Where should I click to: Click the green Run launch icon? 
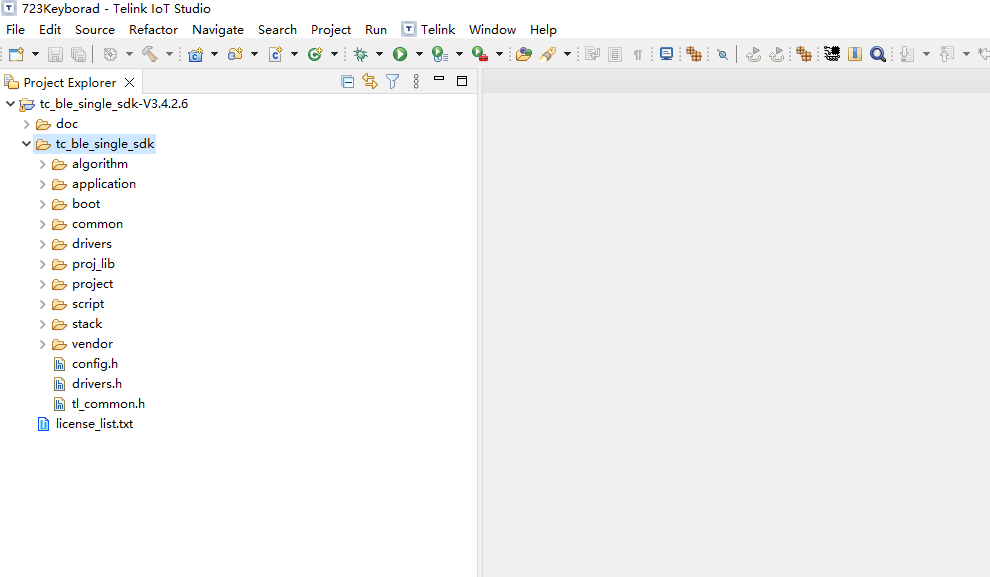(400, 54)
